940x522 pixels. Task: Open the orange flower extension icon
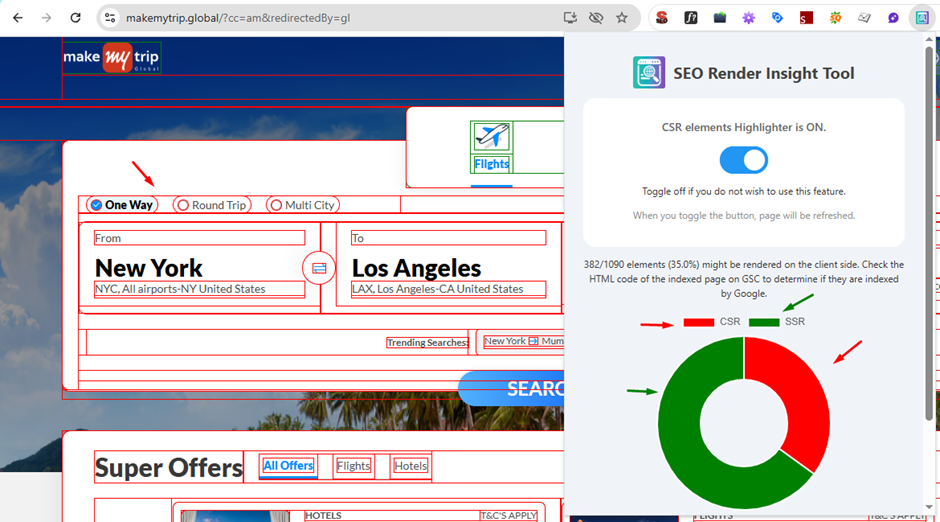(x=835, y=18)
